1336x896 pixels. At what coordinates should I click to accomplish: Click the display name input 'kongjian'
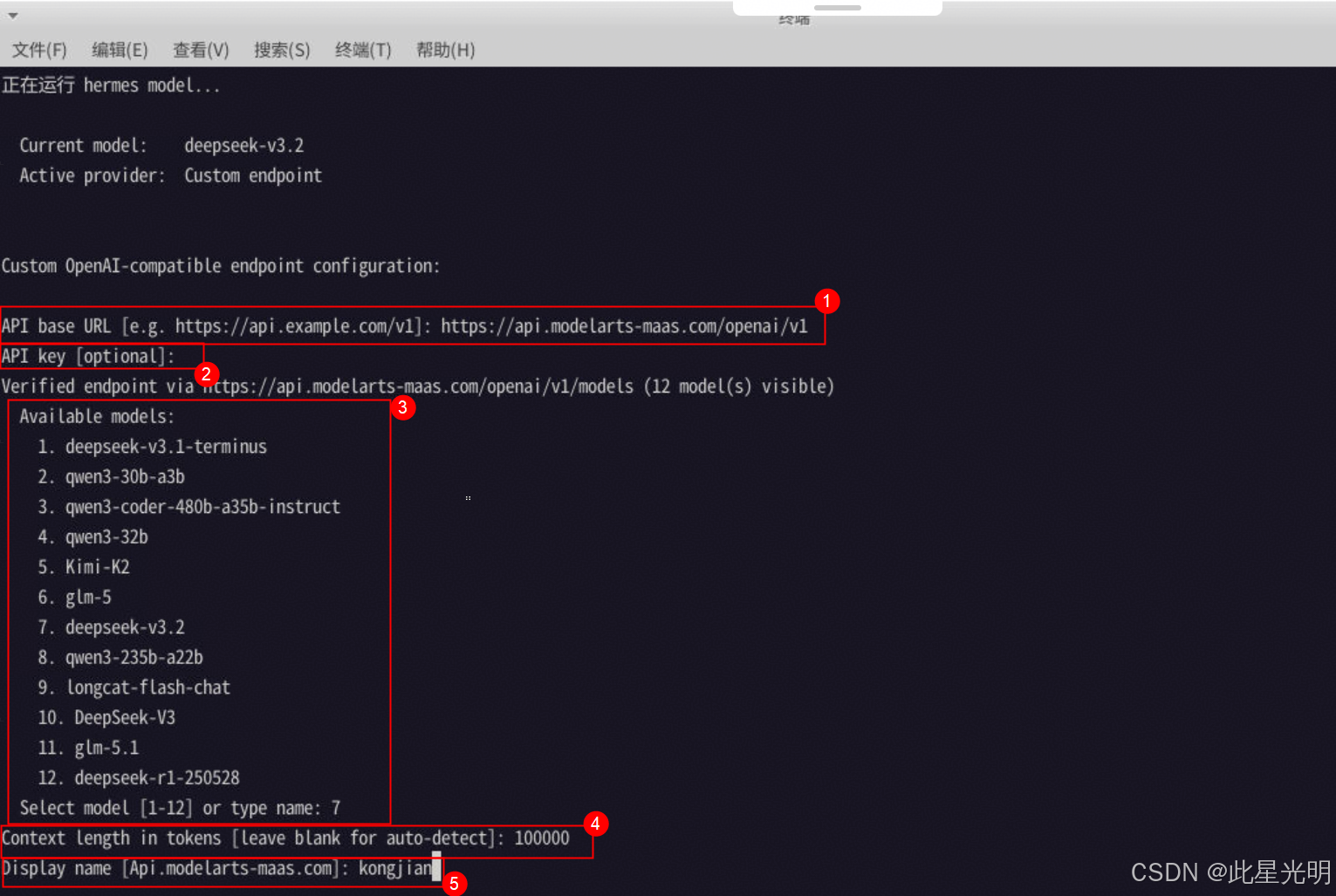point(395,869)
